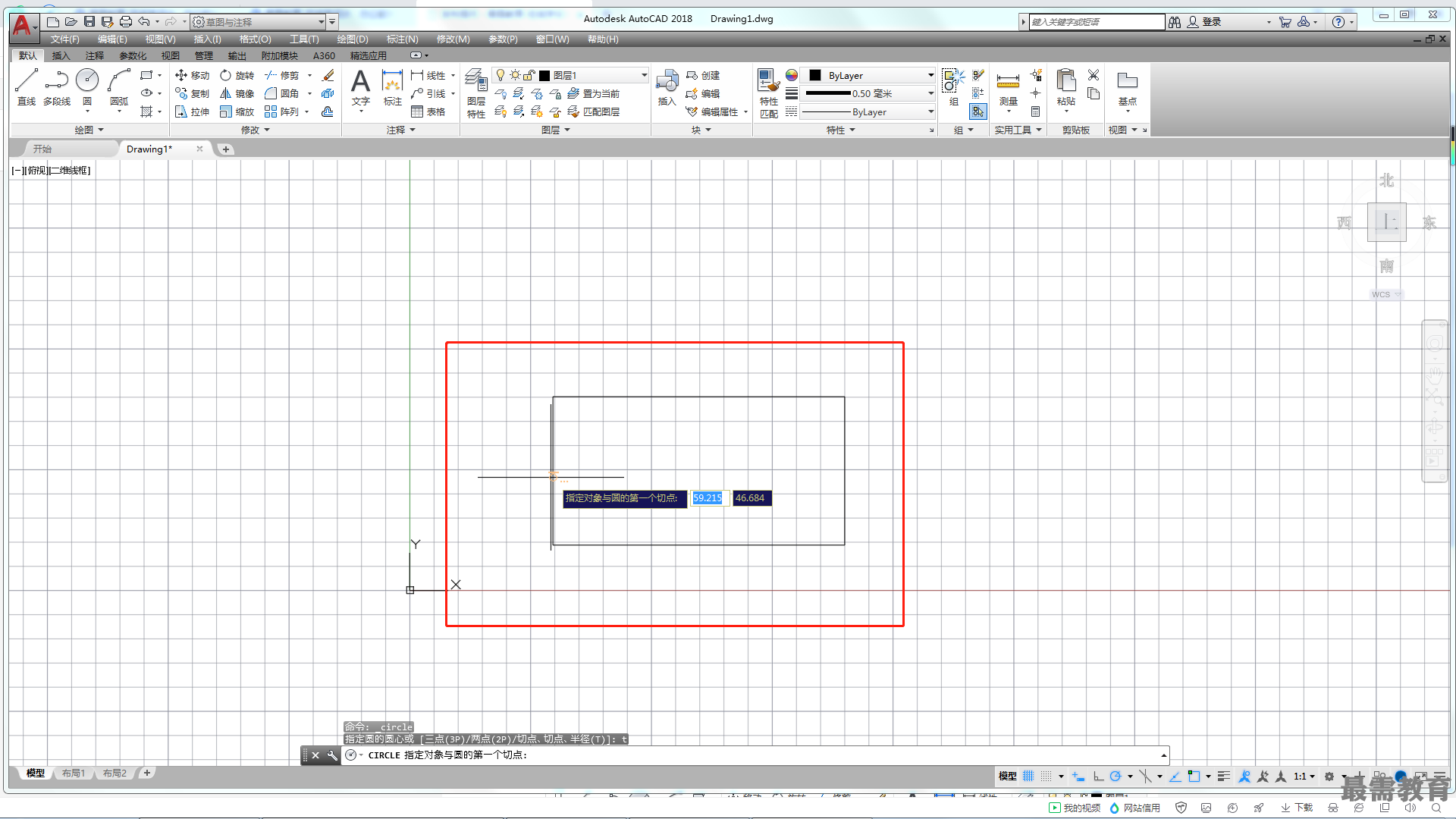Toggle dynamic input in status bar
Screen dimensions: 1456x819
pyautogui.click(x=1078, y=776)
